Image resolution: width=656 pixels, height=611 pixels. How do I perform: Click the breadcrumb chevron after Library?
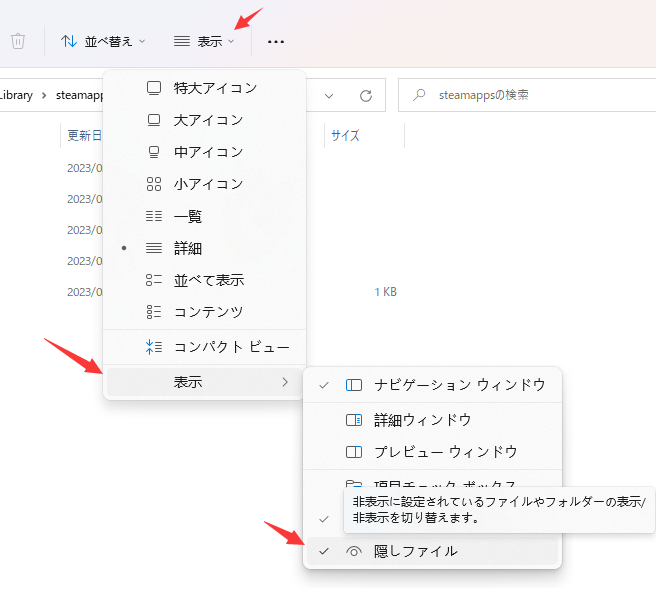(44, 95)
